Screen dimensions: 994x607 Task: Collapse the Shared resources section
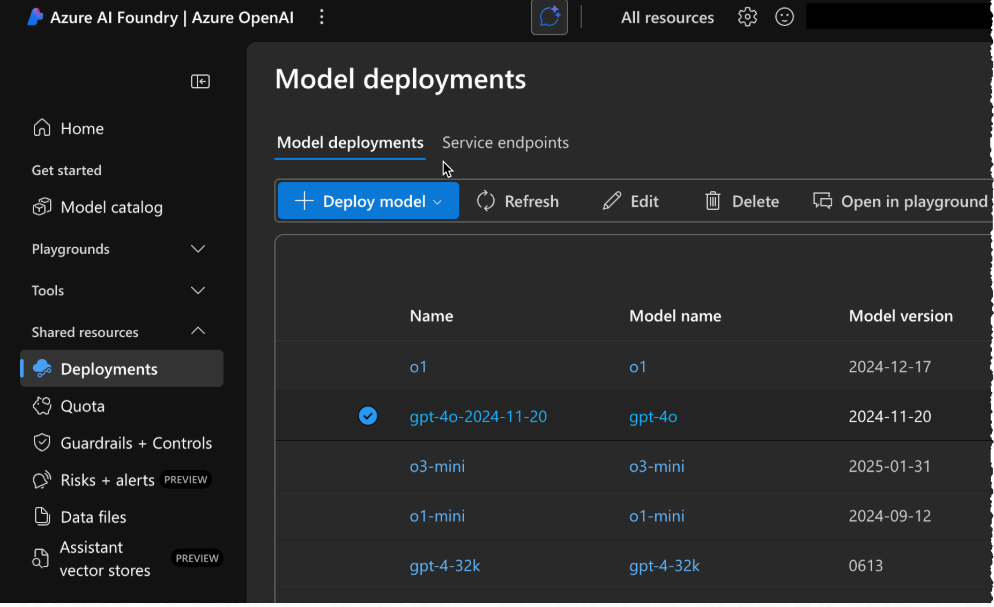198,332
